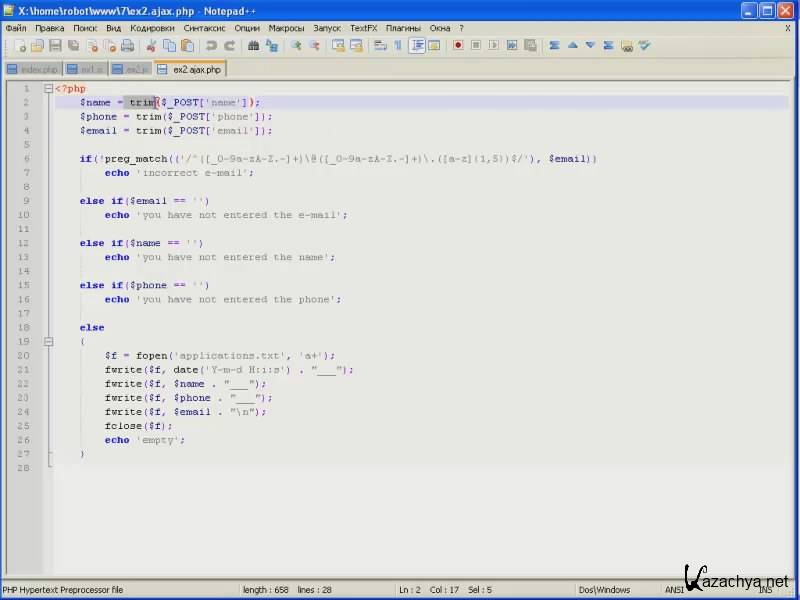The image size is (800, 600).
Task: Click the Zoom in toolbar icon
Action: pyautogui.click(x=296, y=45)
